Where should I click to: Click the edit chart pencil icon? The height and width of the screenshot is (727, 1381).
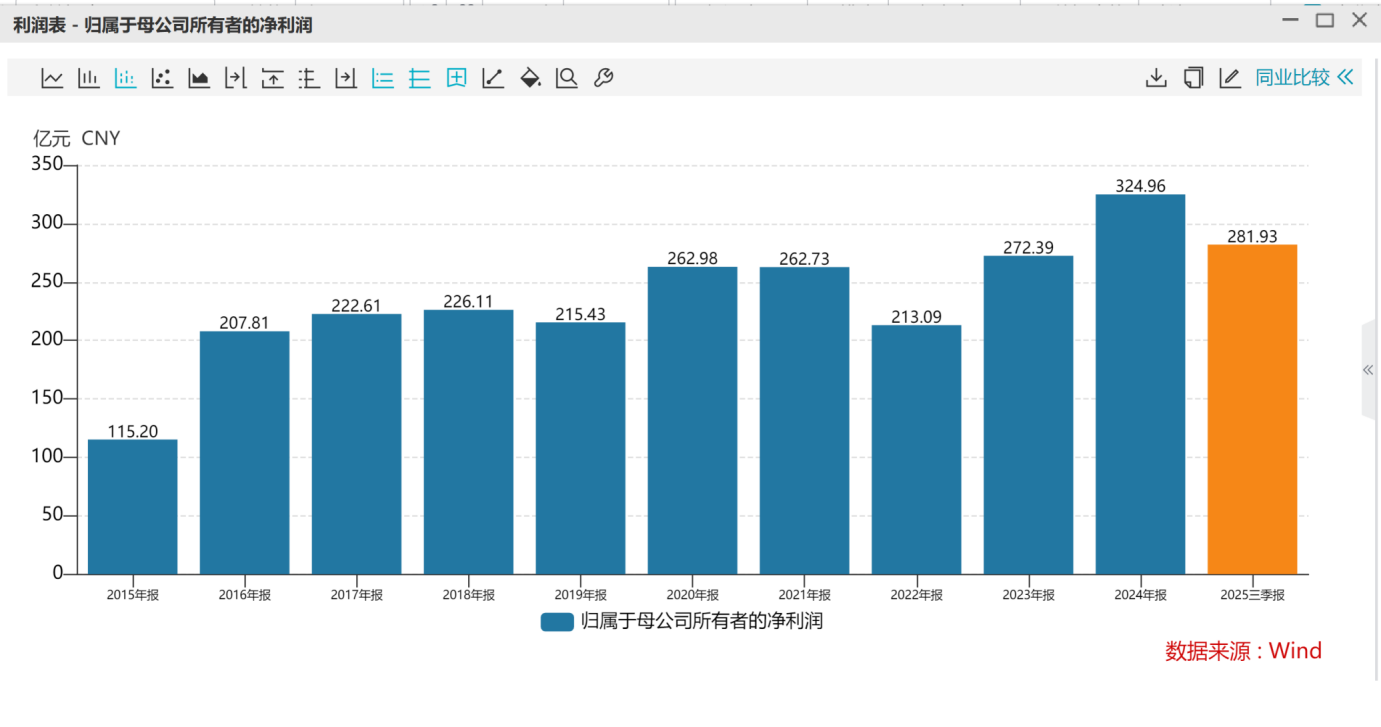[1230, 78]
